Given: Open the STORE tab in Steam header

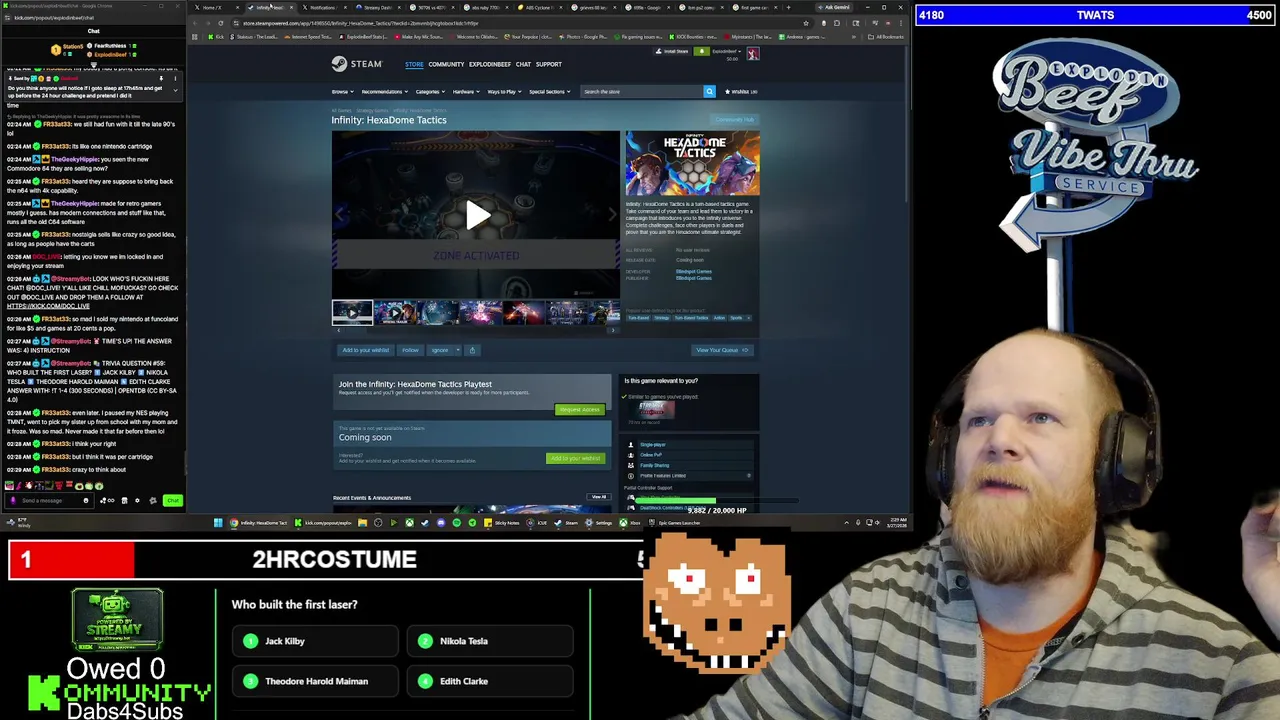Looking at the screenshot, I should tap(414, 64).
